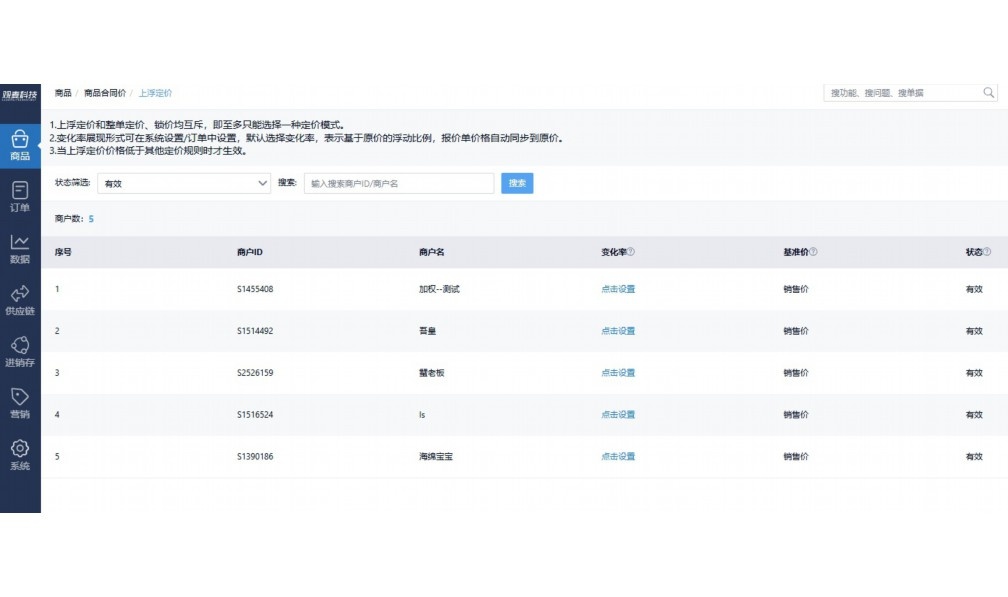Click the magnifier icon in the top search bar
This screenshot has width=1008, height=597.
pyautogui.click(x=989, y=92)
